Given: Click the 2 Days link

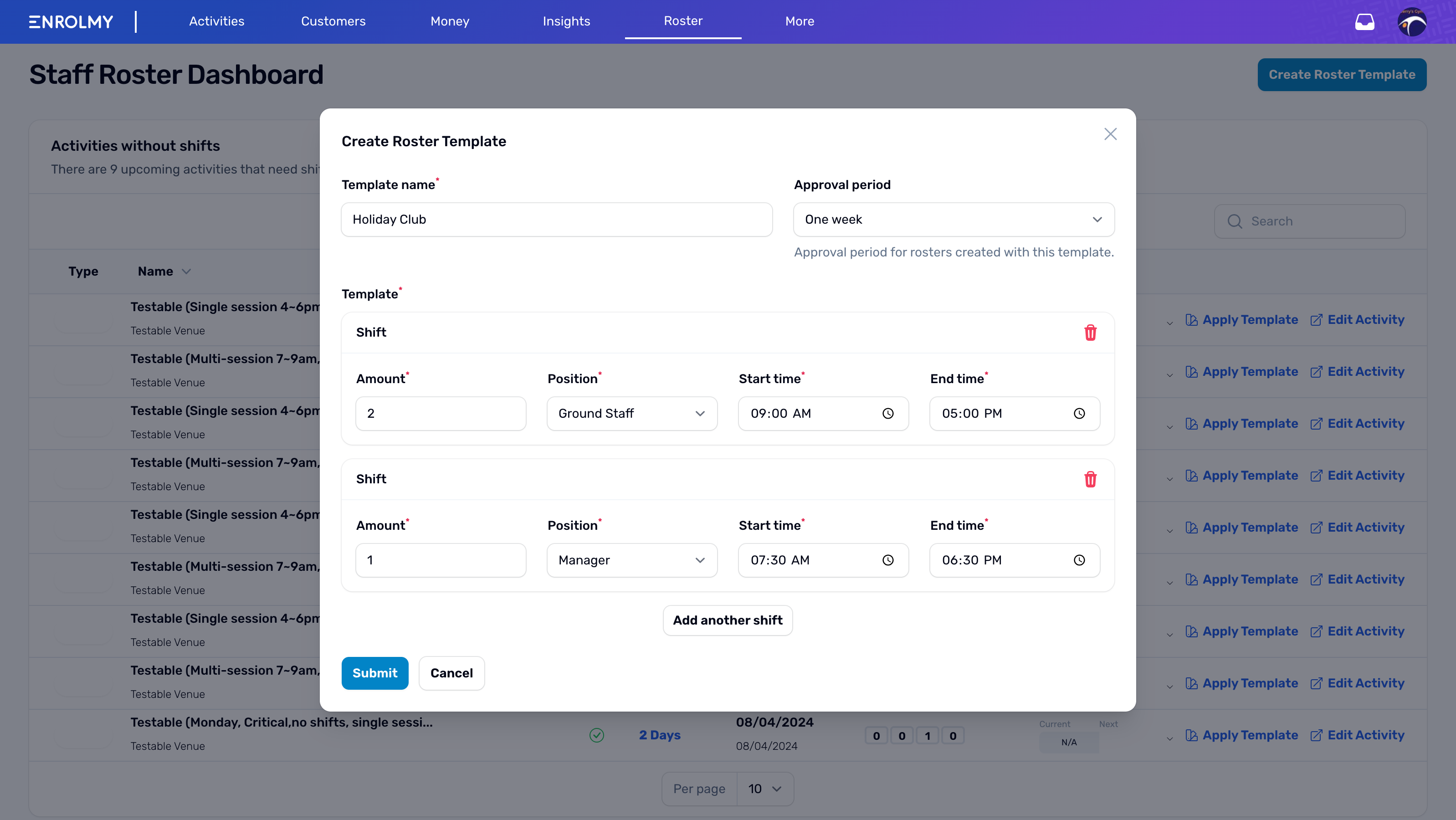Looking at the screenshot, I should 660,735.
